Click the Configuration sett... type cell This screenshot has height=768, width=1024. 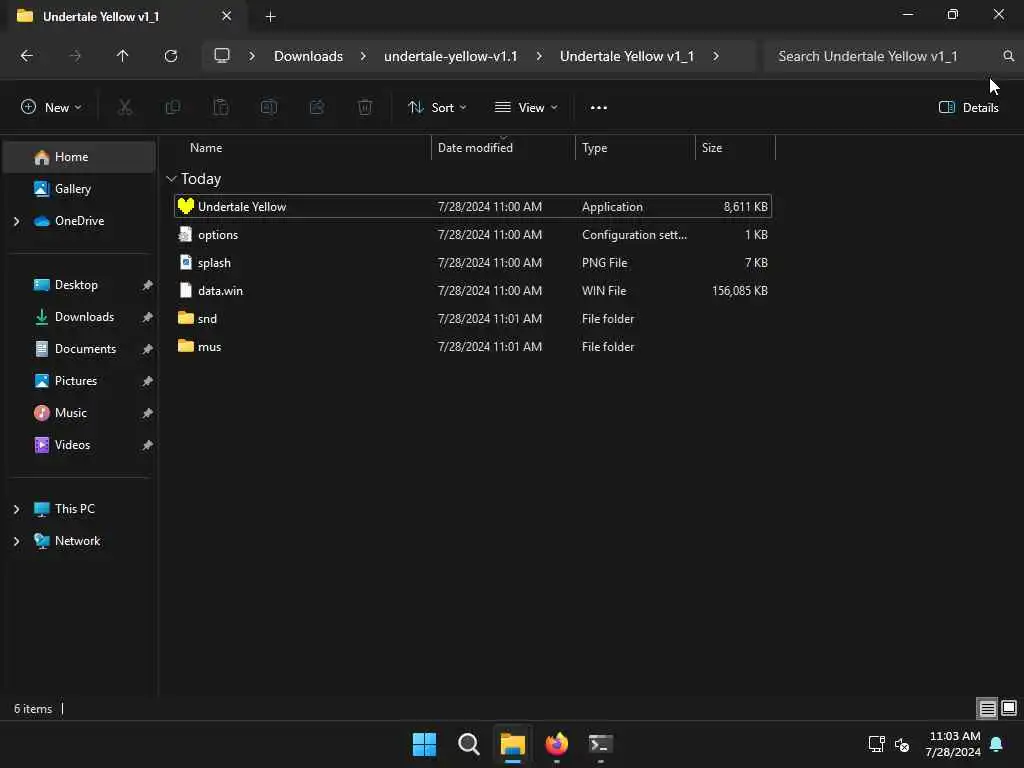click(x=634, y=234)
